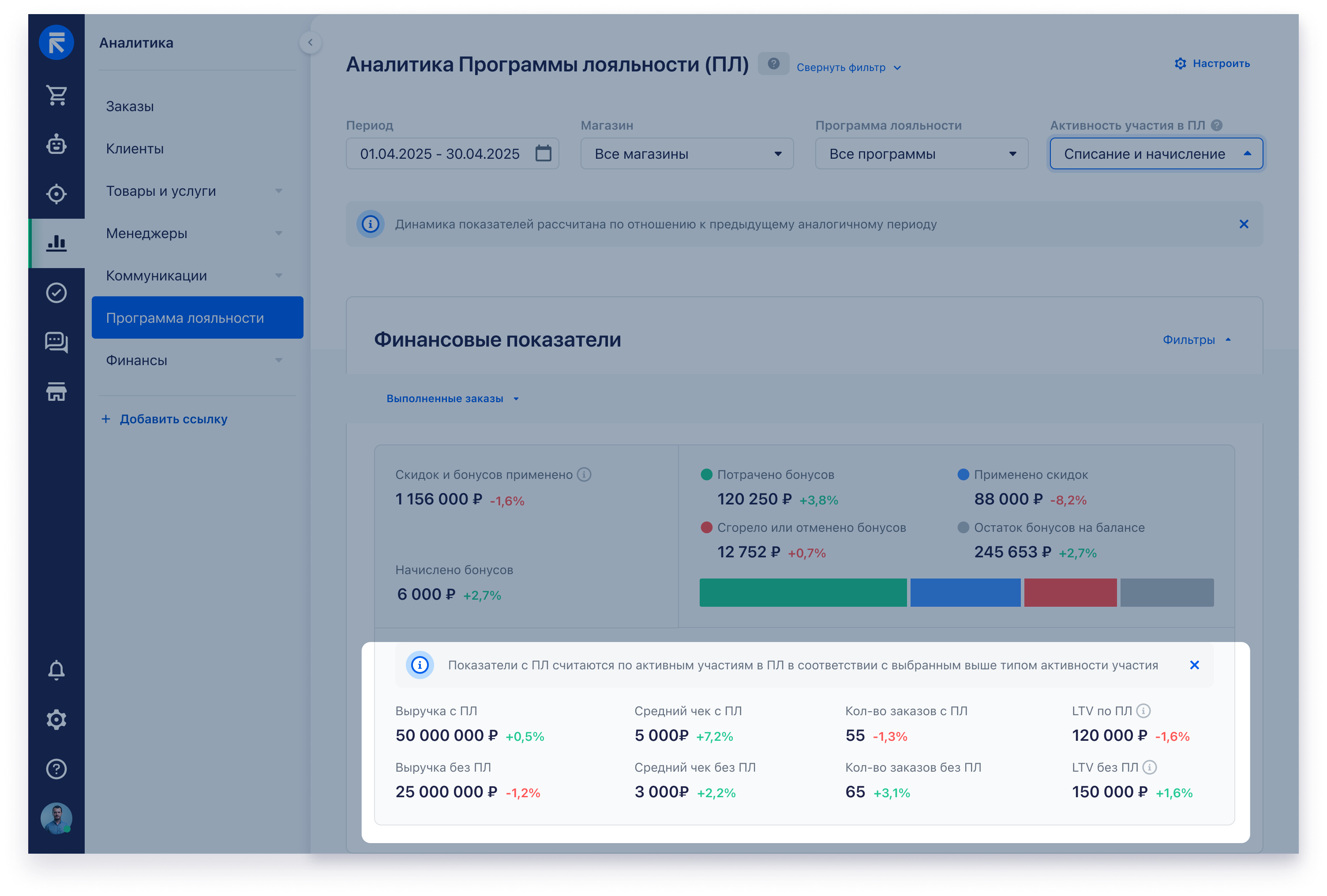Click info icon next to LTV по ПЛ
Screen dimensions: 1327x896
click(x=1143, y=710)
